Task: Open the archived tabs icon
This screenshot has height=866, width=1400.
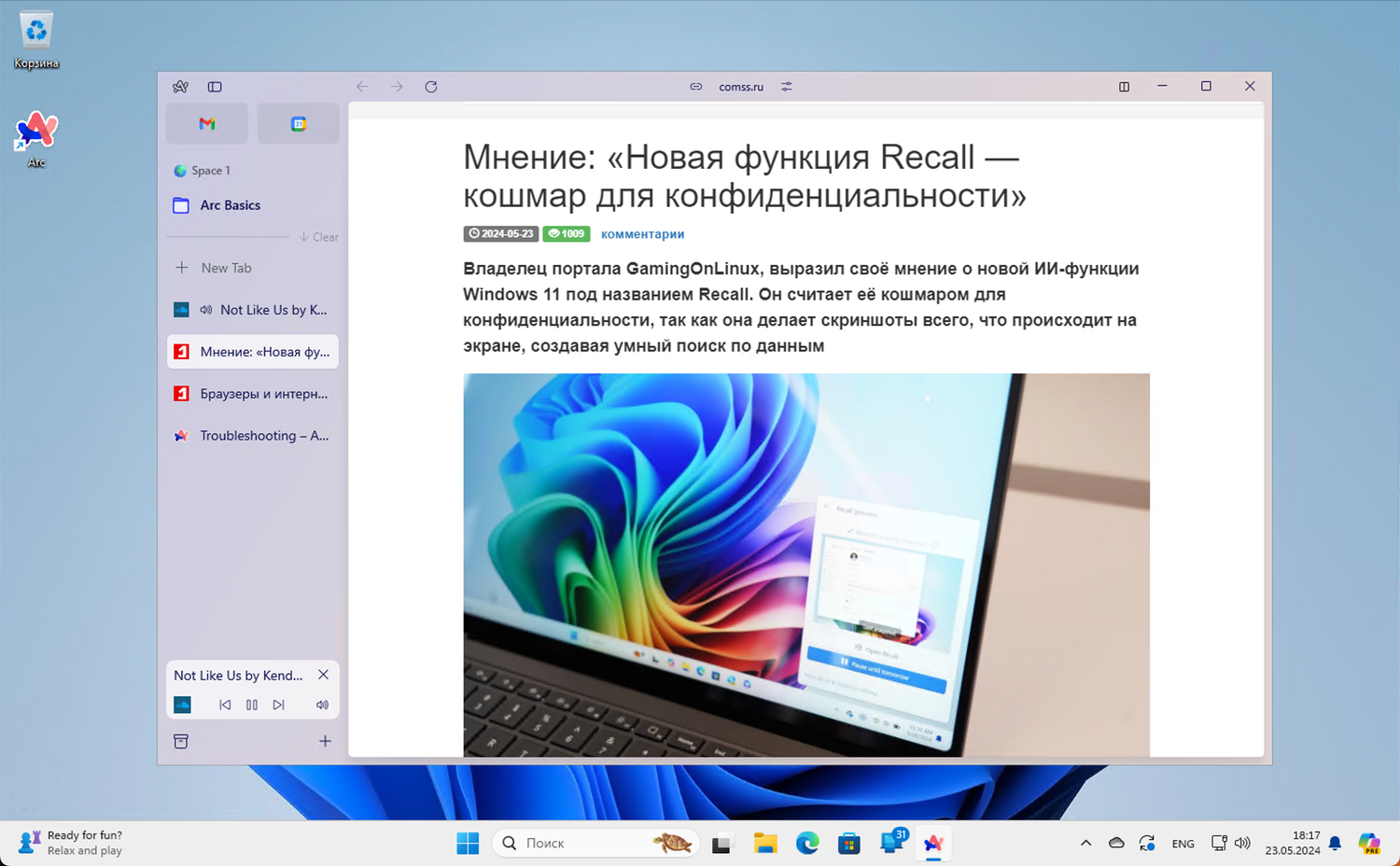Action: [x=181, y=741]
